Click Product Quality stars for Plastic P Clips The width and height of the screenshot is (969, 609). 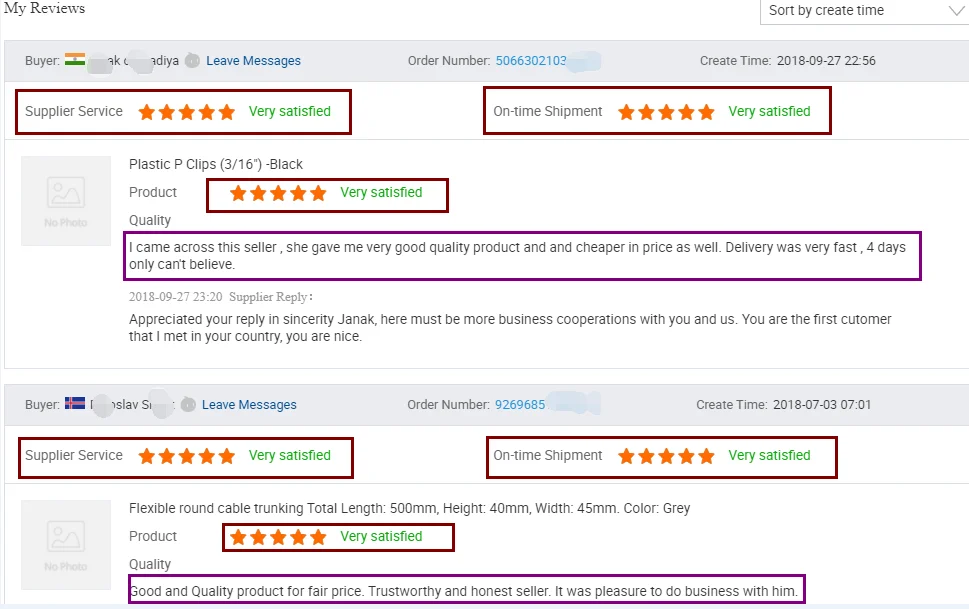[x=278, y=193]
